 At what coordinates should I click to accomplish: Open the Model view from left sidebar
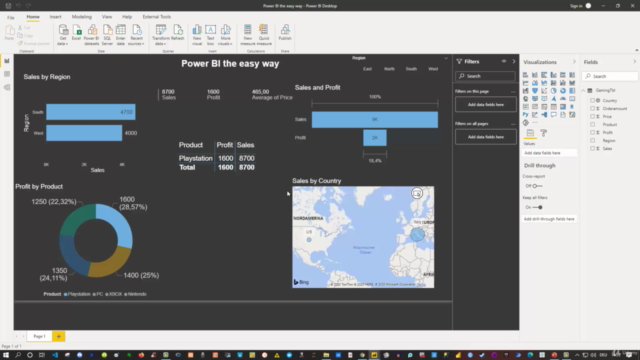tap(7, 87)
